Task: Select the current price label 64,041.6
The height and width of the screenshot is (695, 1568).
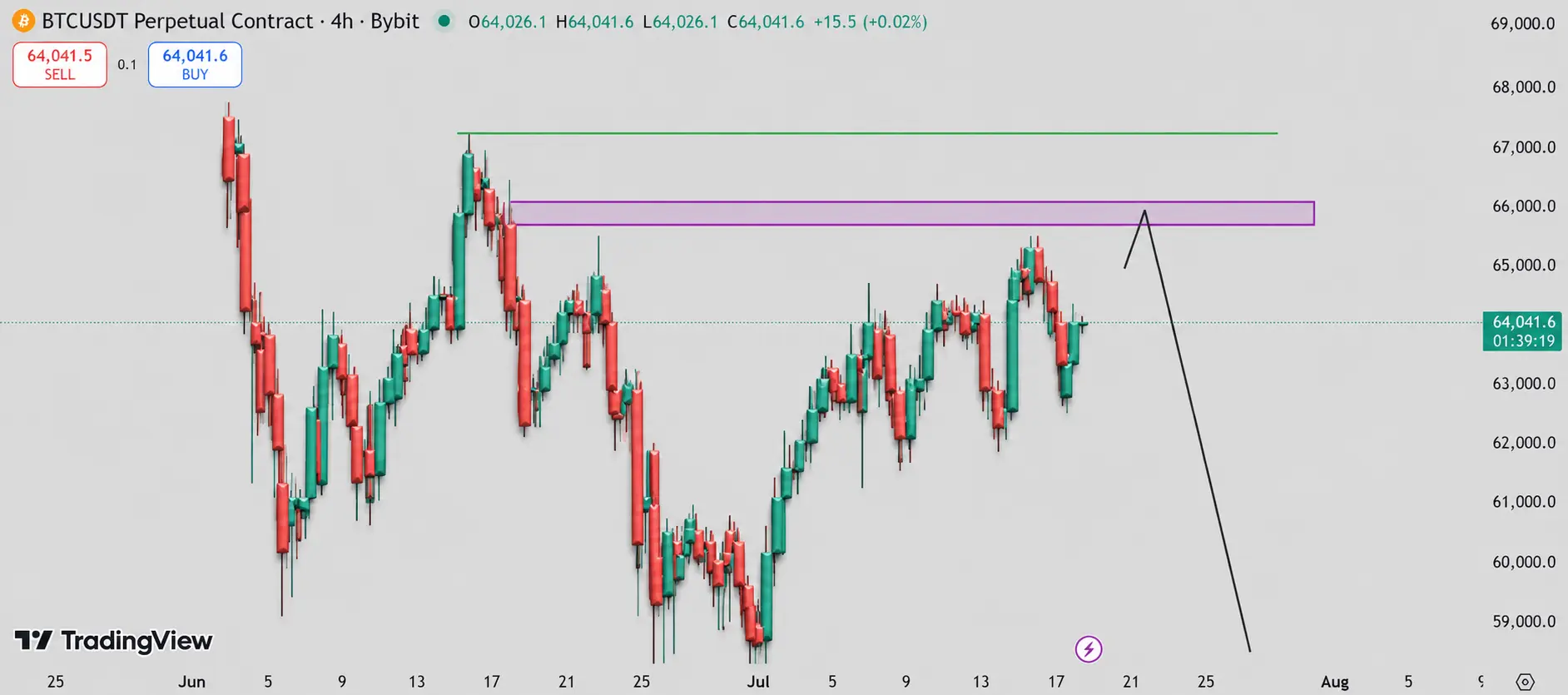Action: pyautogui.click(x=1523, y=322)
